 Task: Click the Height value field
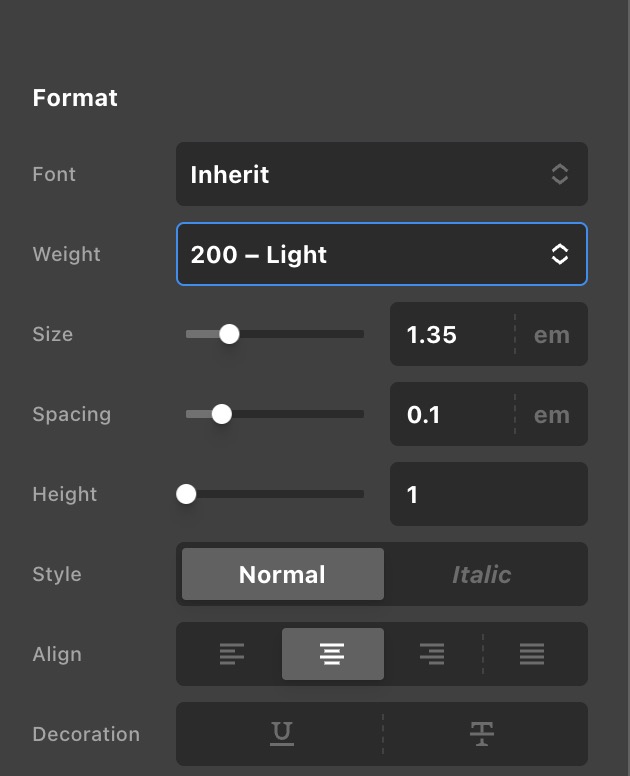click(488, 494)
